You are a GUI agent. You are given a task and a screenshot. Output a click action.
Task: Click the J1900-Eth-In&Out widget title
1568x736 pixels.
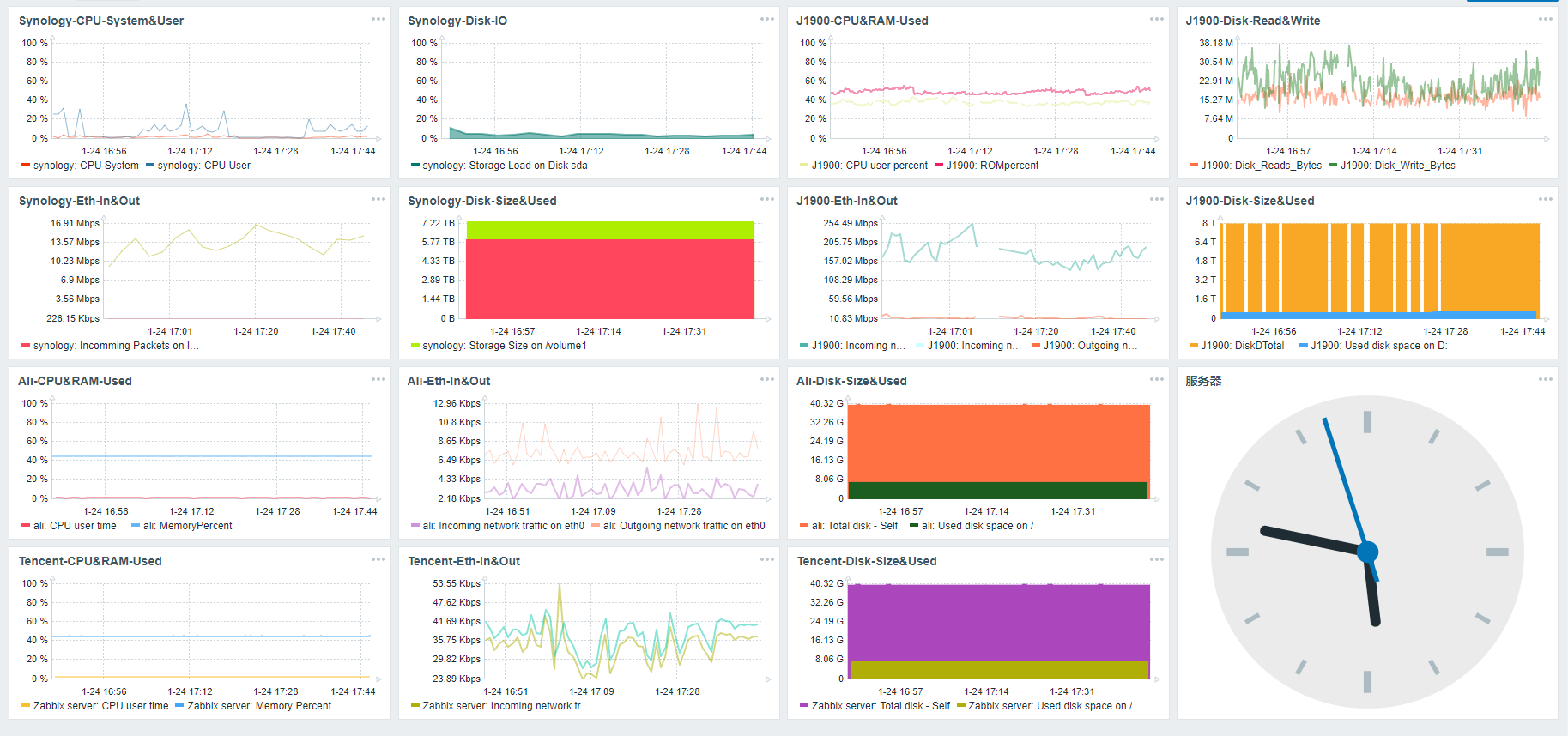click(x=846, y=201)
